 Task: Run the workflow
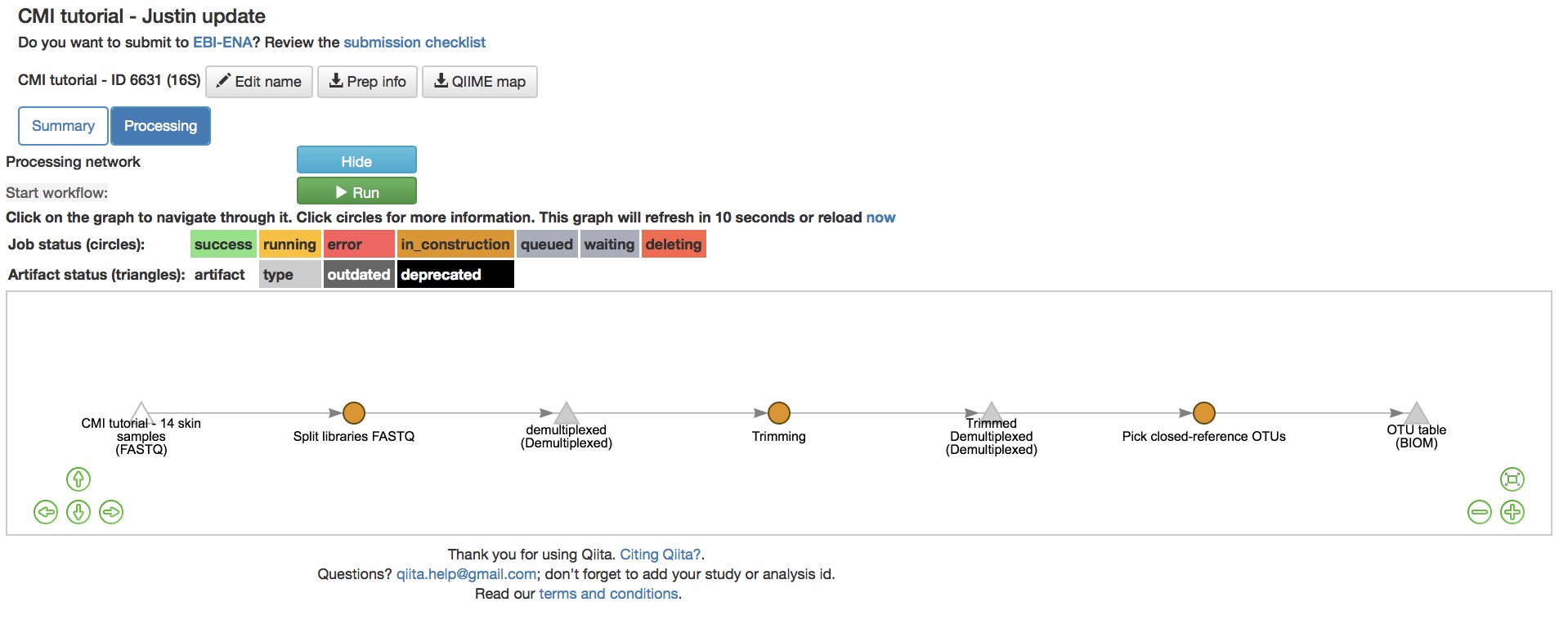(x=356, y=191)
